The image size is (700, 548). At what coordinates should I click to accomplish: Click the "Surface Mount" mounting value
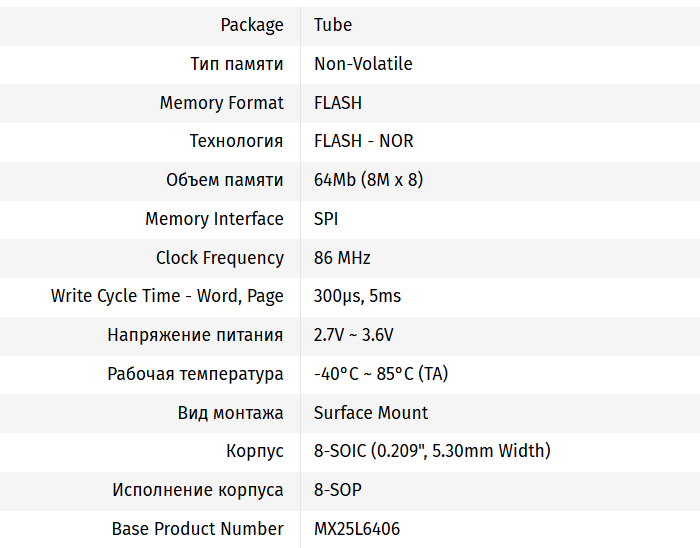[x=371, y=413]
